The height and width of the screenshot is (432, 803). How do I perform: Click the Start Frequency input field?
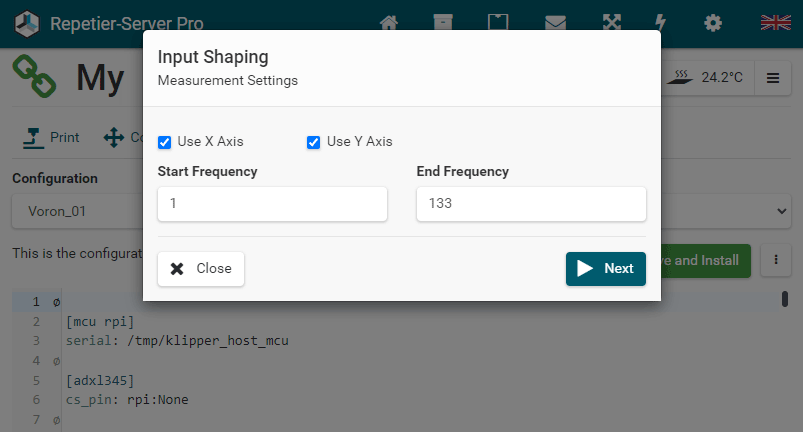(272, 204)
